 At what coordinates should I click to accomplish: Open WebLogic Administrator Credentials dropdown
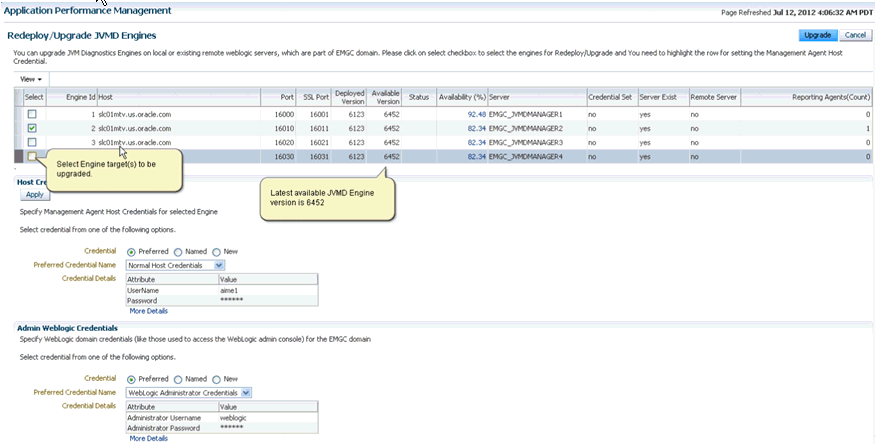(x=189, y=393)
